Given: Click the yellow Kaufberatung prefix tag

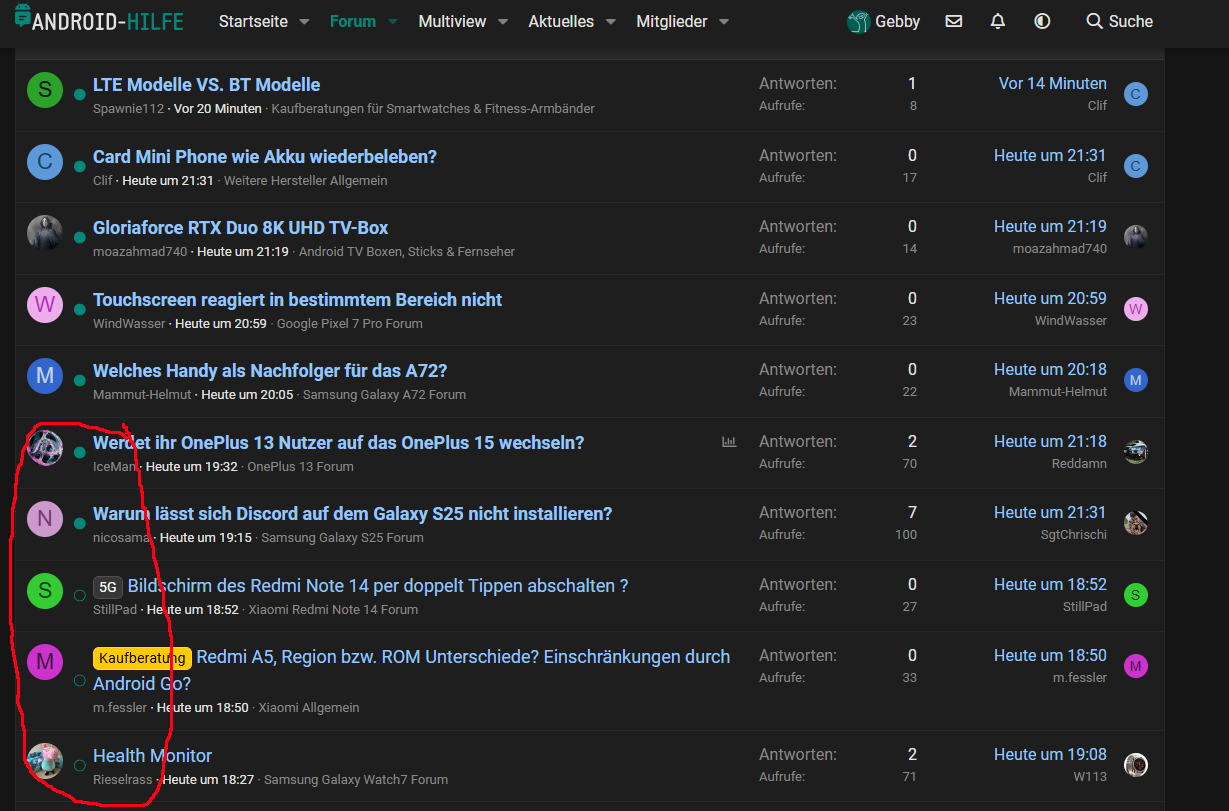Looking at the screenshot, I should click(142, 658).
